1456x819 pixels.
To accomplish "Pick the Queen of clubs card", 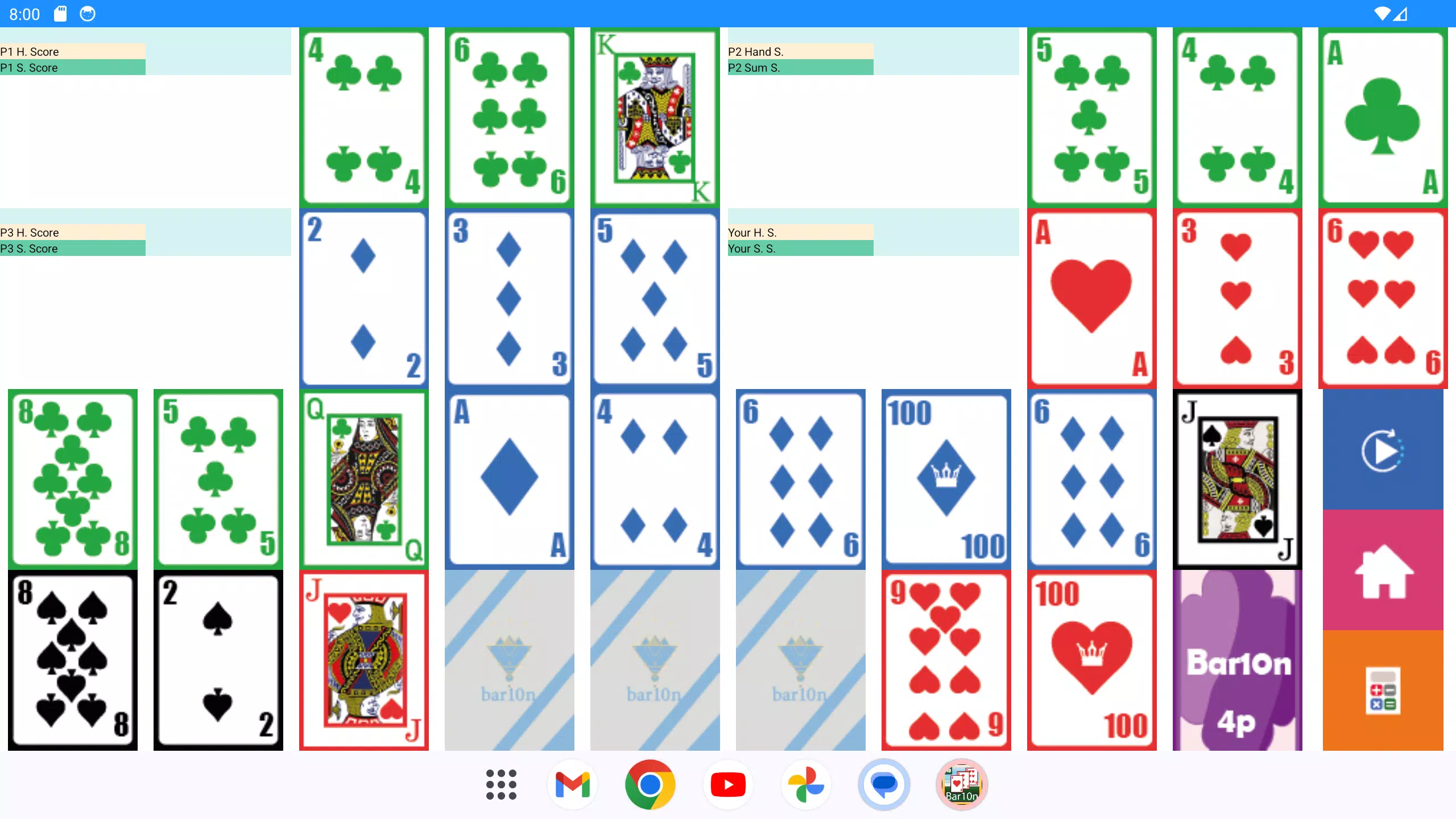I will (x=364, y=479).
